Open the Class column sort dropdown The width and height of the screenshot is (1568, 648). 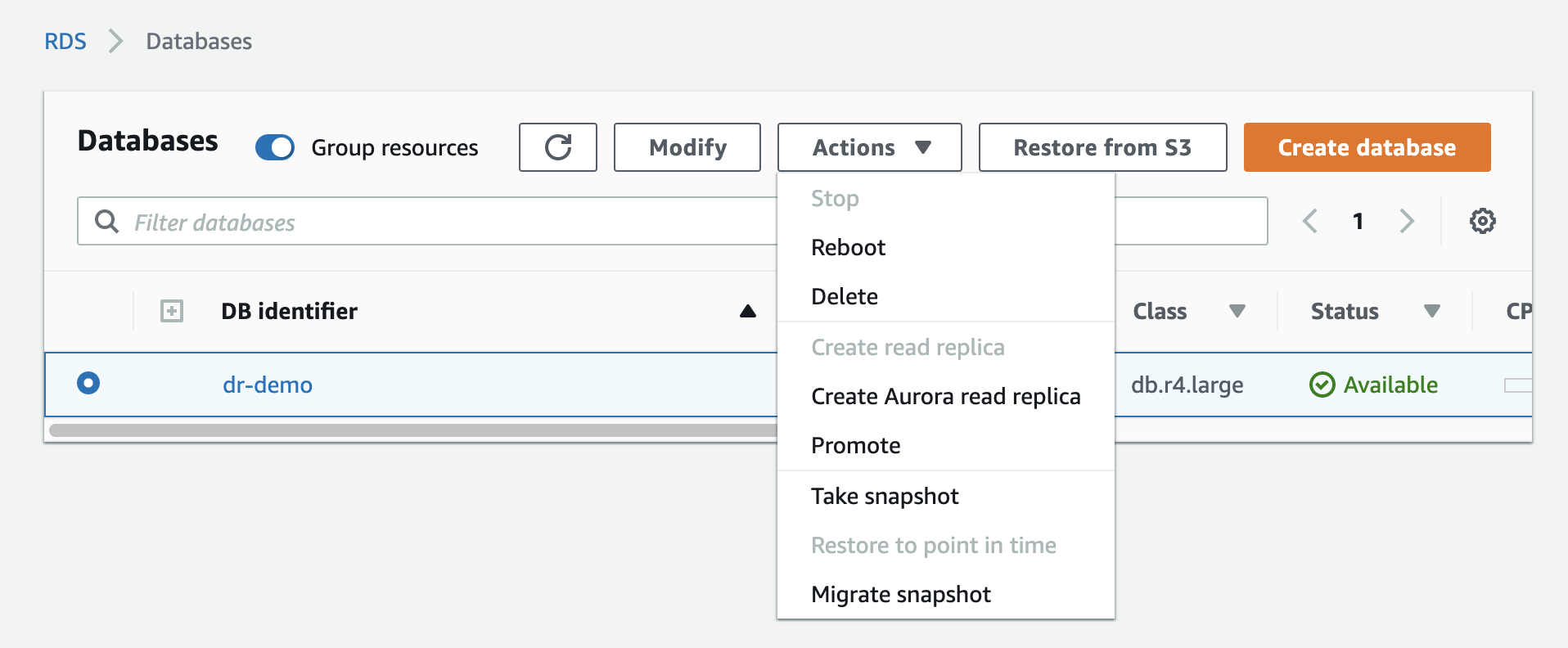(x=1237, y=311)
